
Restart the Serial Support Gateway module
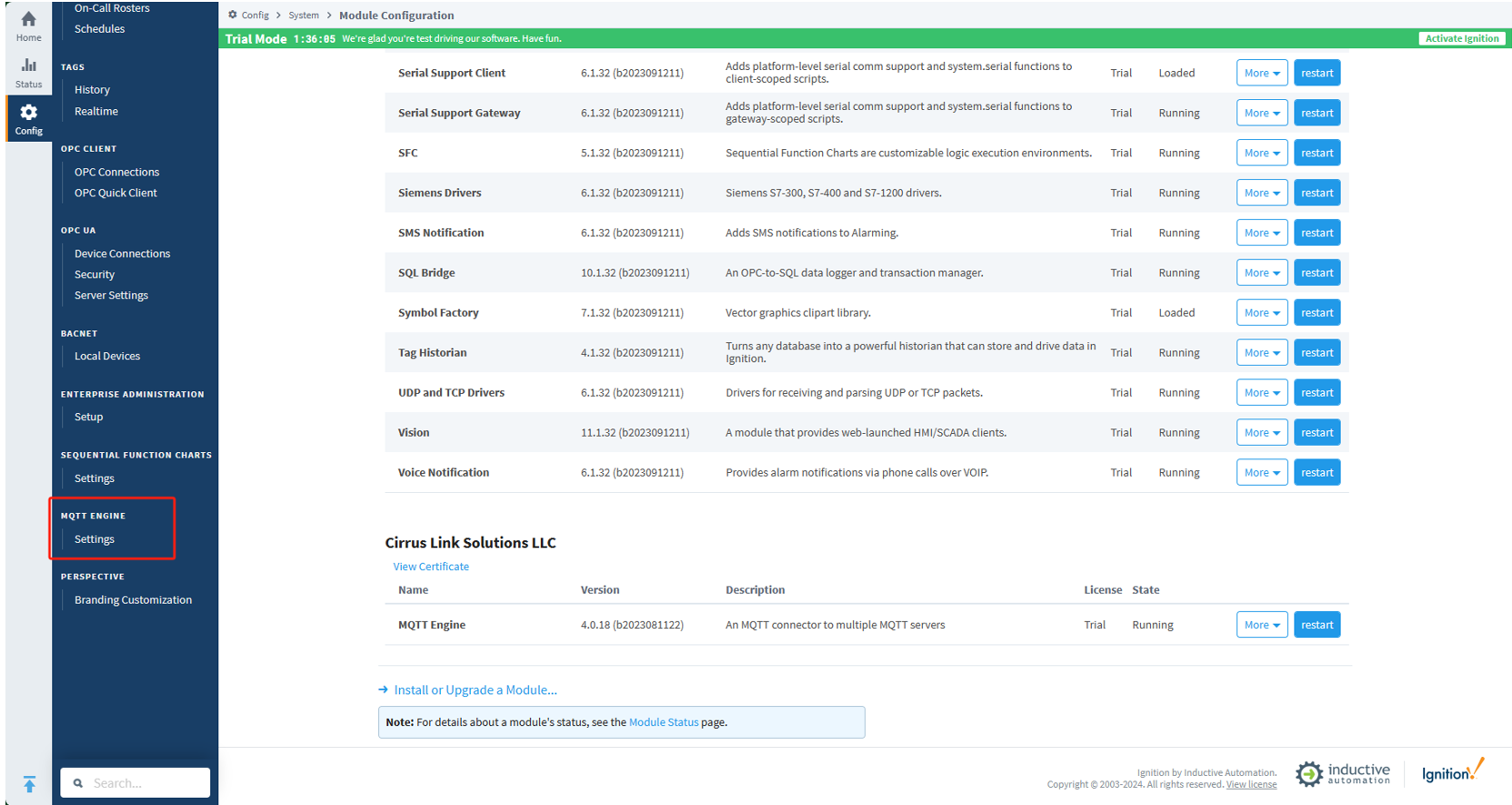point(1317,113)
